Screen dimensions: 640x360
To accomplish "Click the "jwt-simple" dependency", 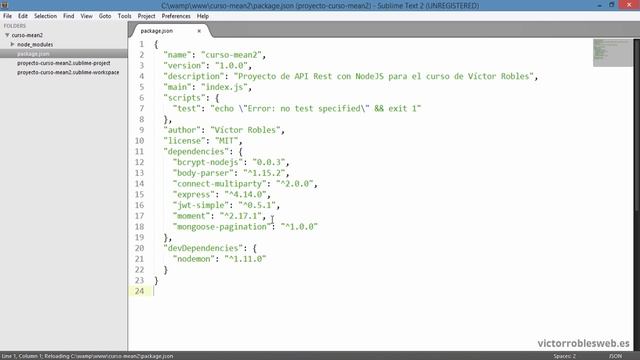I will click(201, 205).
